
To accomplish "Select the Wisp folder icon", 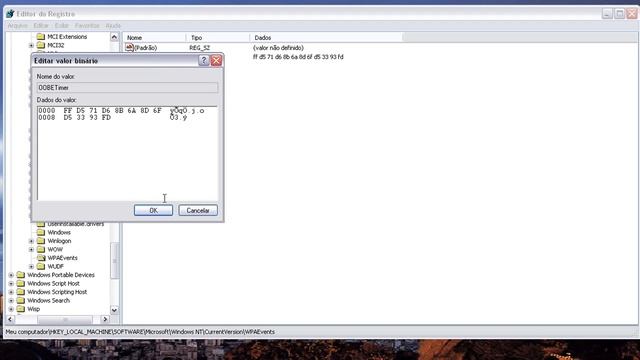I will click(x=21, y=309).
